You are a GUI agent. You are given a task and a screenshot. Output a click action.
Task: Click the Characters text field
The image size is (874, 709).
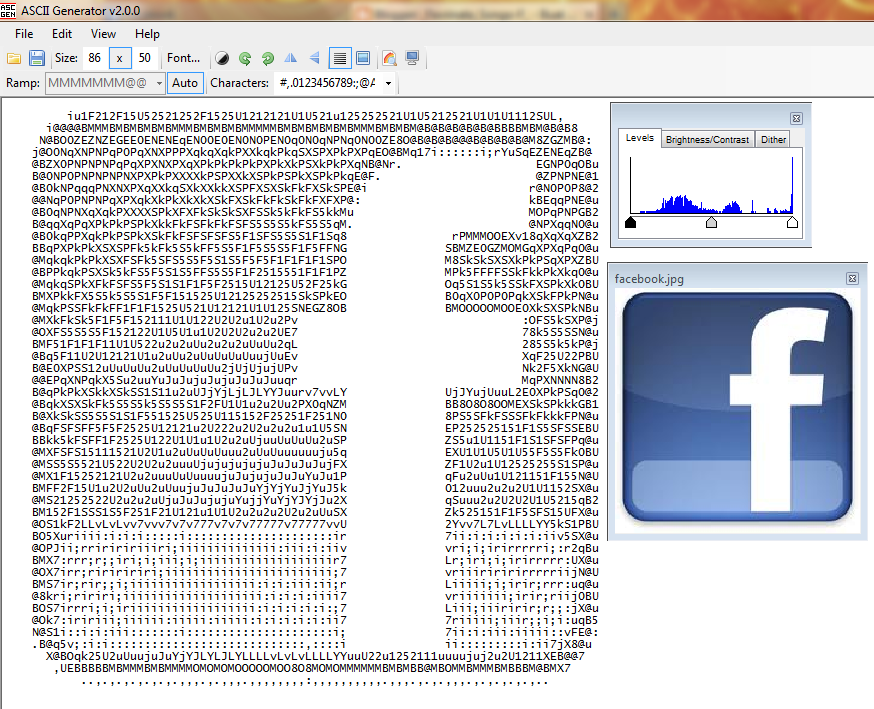pos(328,83)
